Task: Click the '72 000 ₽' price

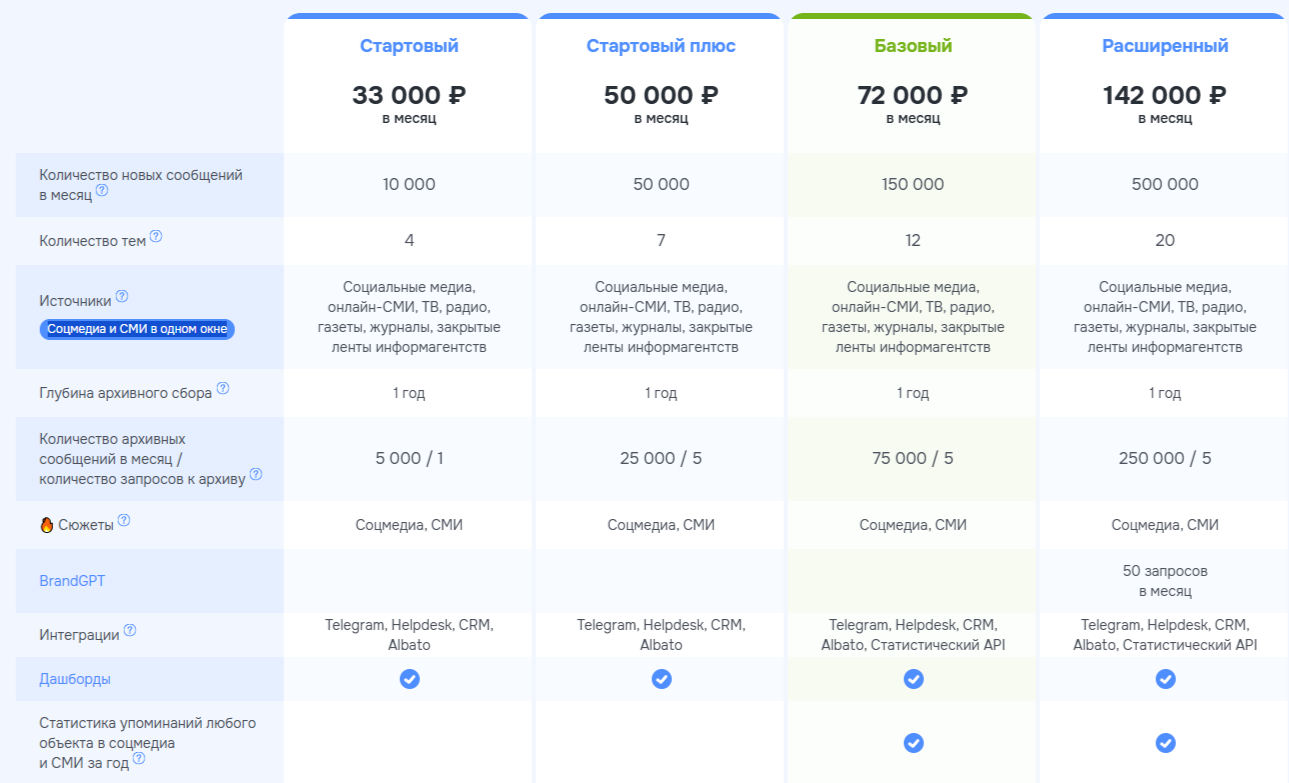Action: [913, 95]
